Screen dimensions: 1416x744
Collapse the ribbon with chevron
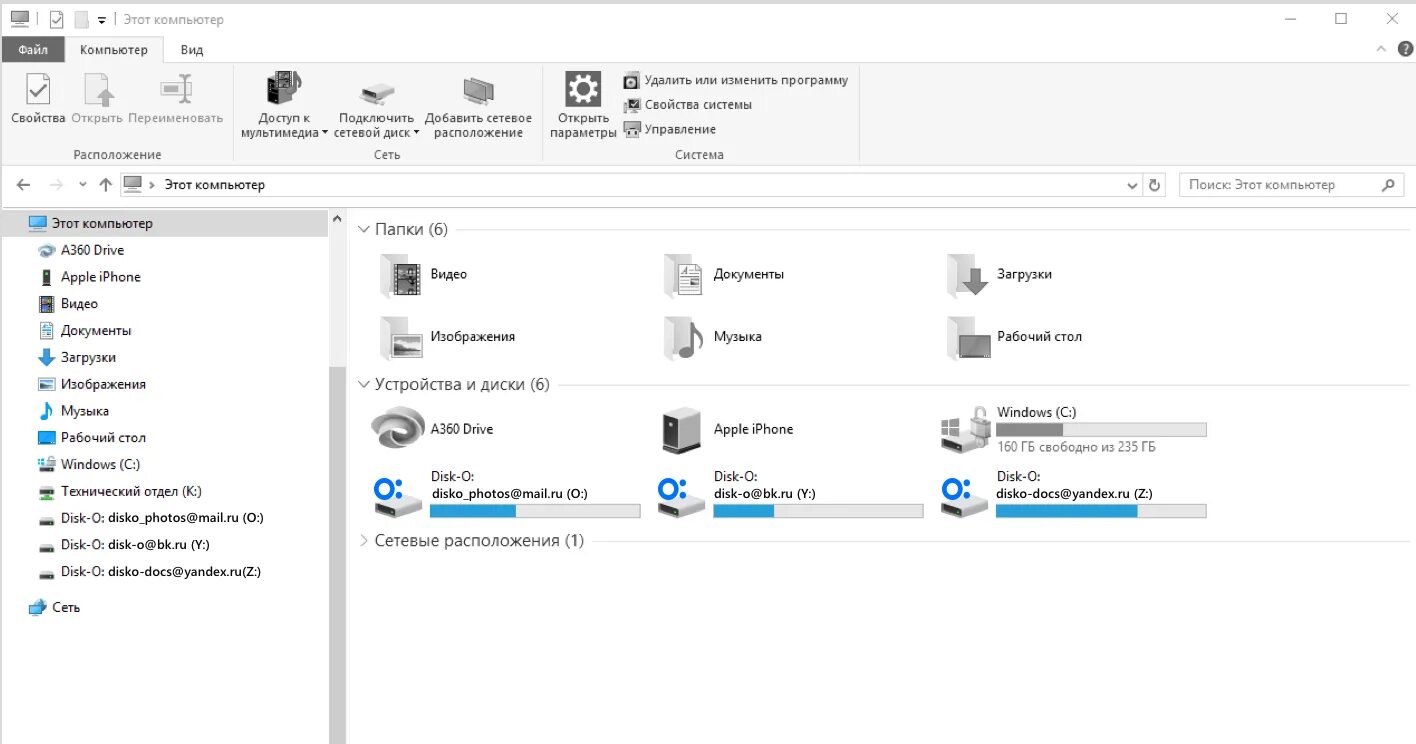(1380, 49)
